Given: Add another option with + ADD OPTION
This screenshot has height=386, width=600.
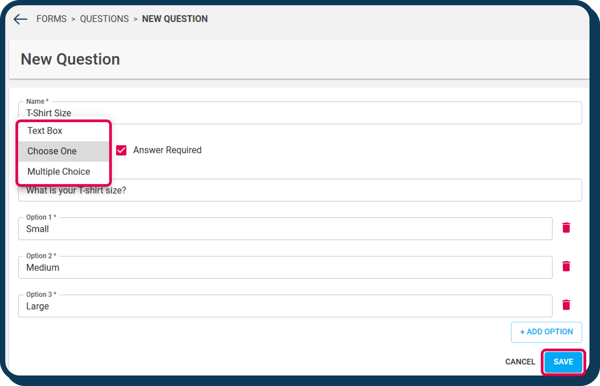Looking at the screenshot, I should coord(546,332).
